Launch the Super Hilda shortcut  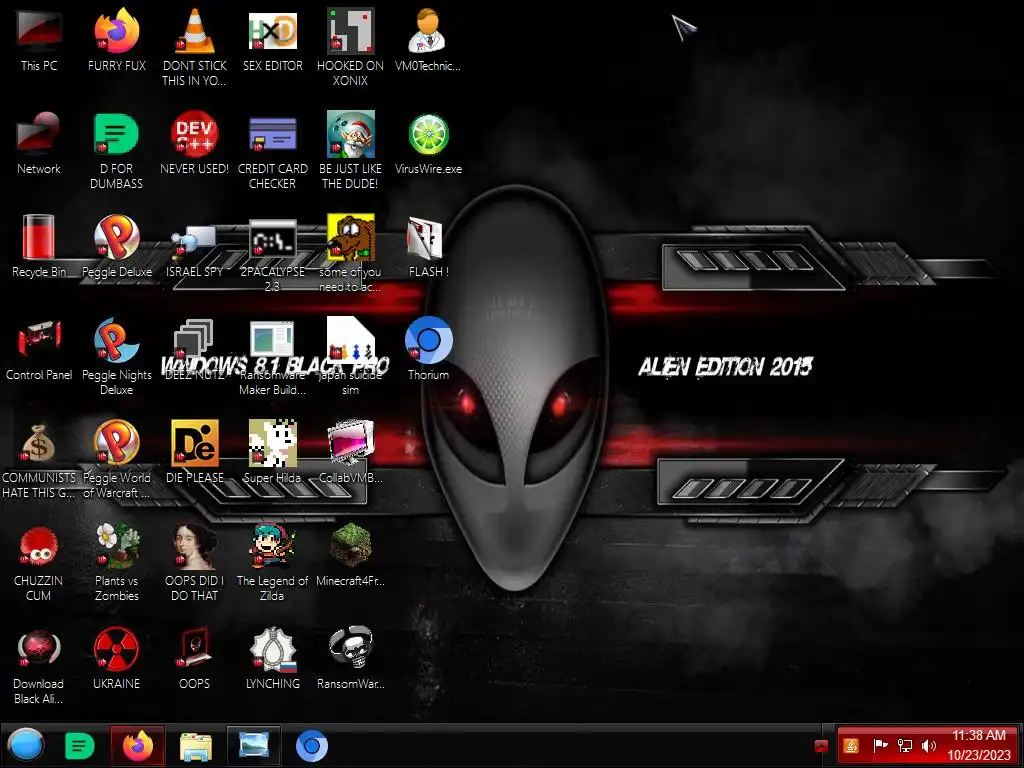click(273, 453)
